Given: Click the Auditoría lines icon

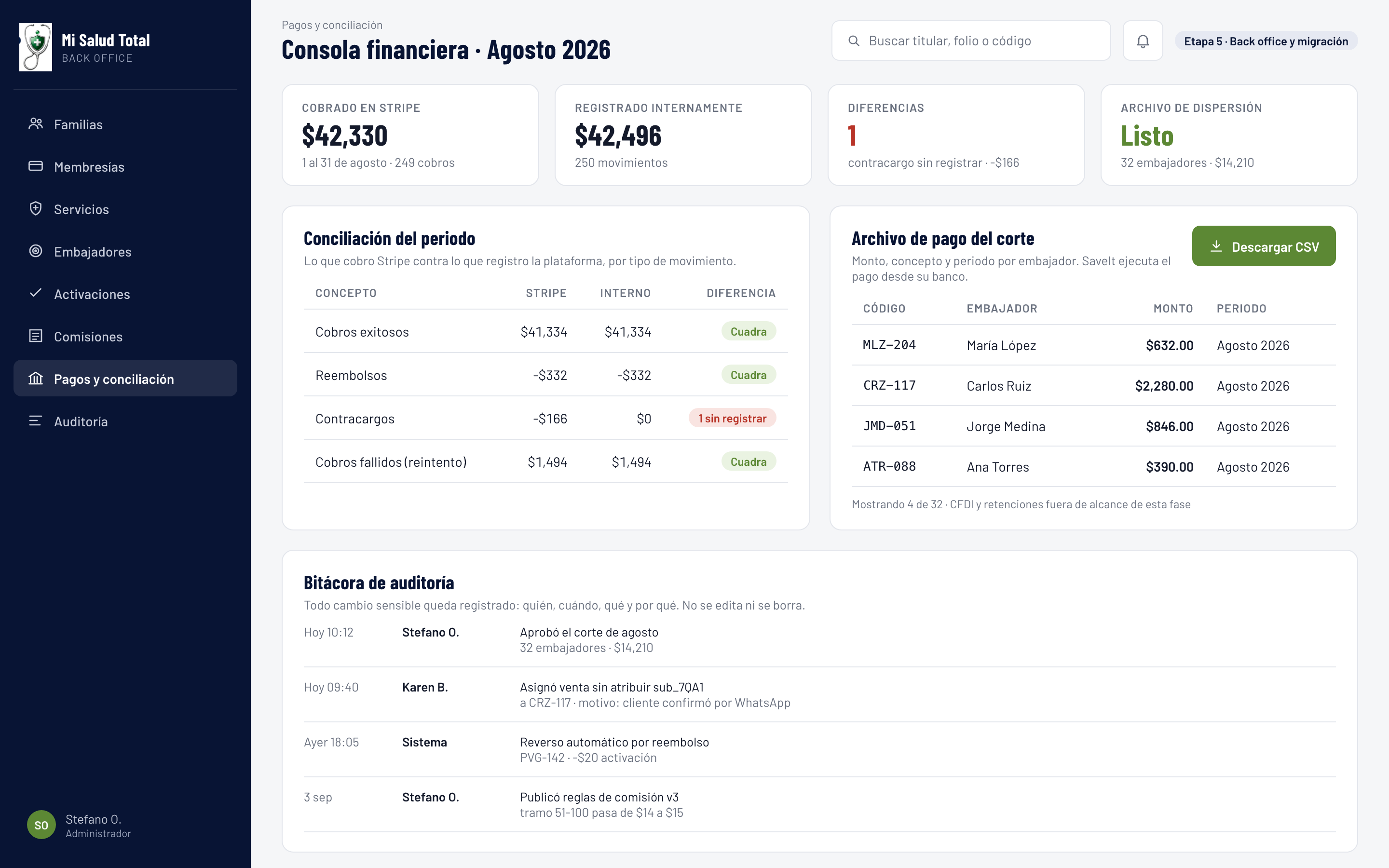Looking at the screenshot, I should point(36,421).
